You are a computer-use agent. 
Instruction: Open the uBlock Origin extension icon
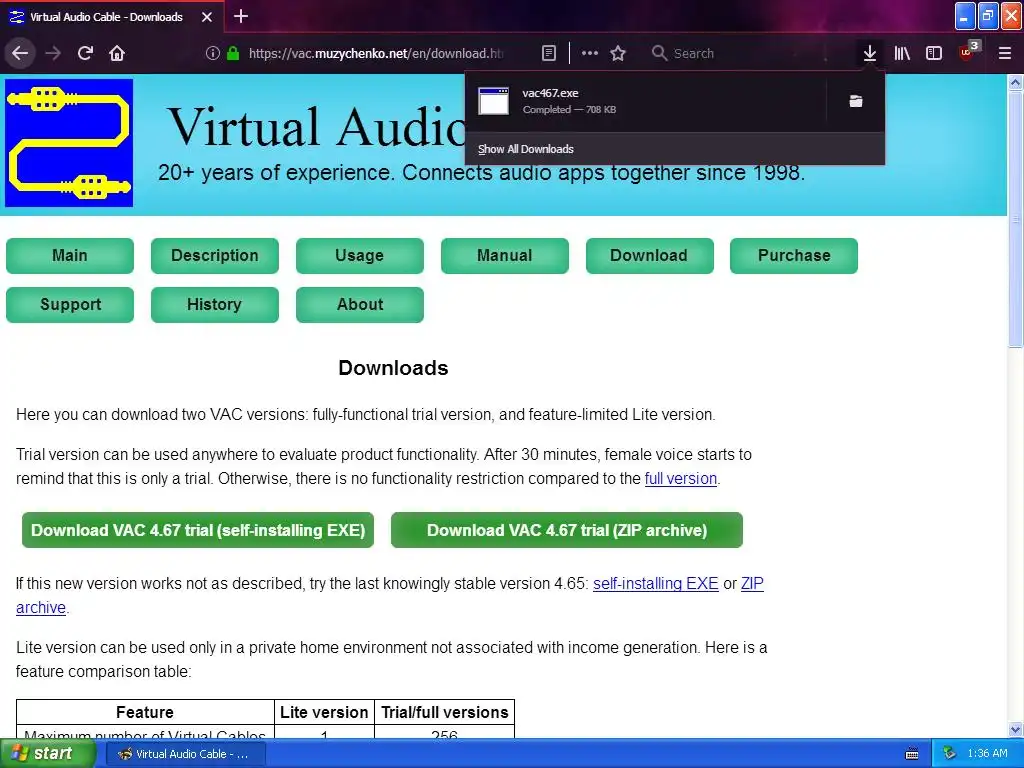click(x=968, y=52)
